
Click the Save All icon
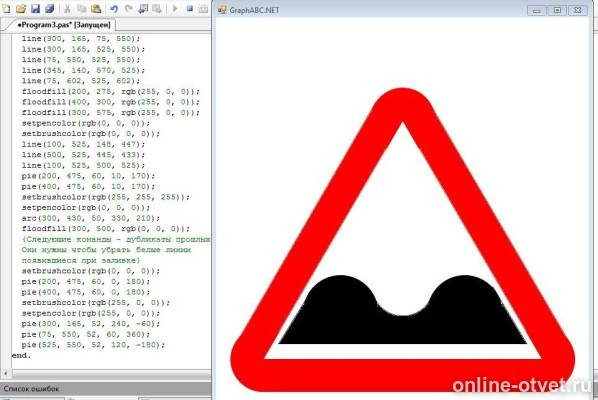click(x=50, y=8)
